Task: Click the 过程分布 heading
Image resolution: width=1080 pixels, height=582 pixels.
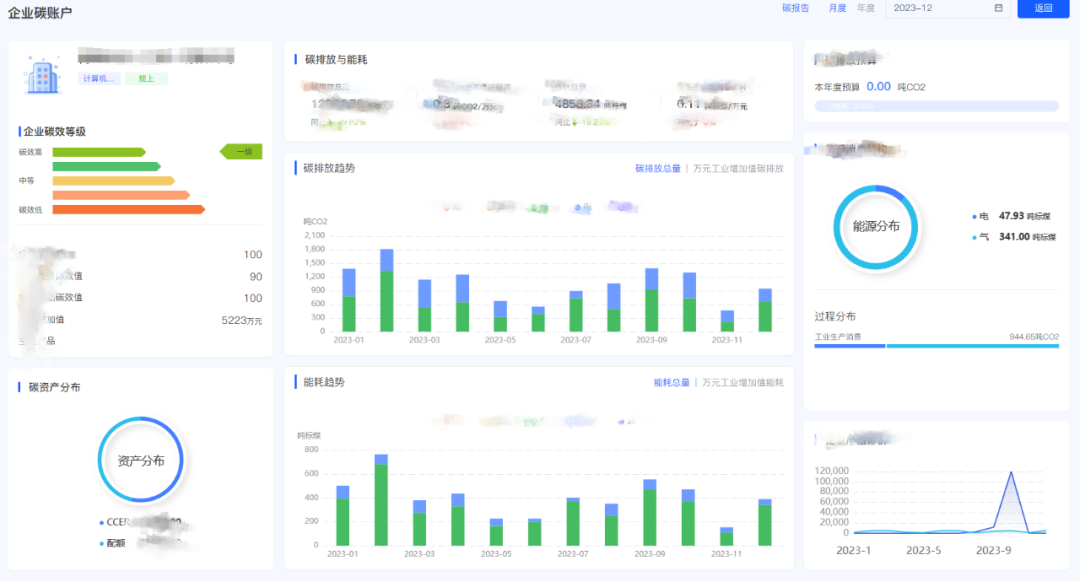Action: [835, 316]
